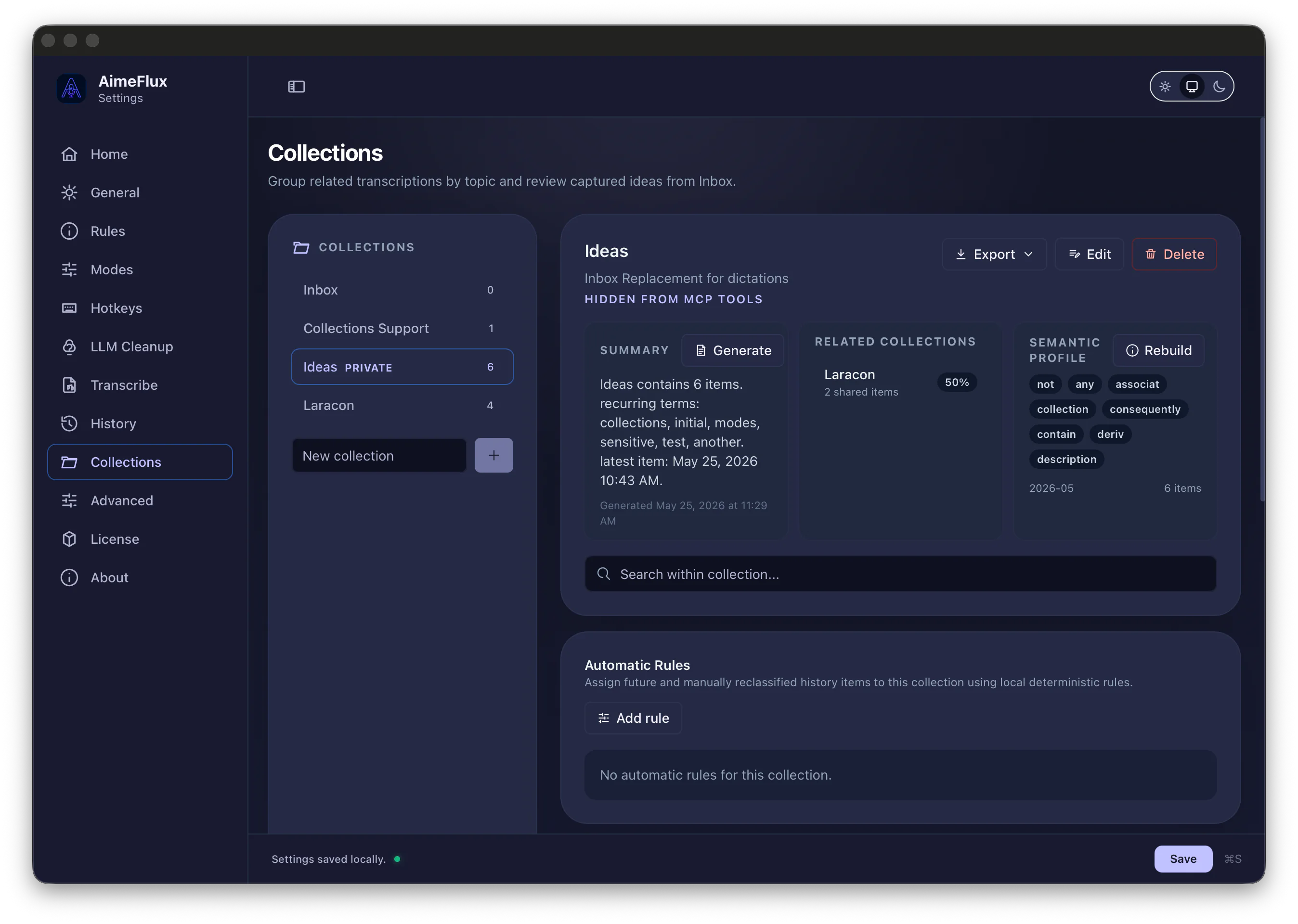Click the Hotkeys keyboard icon
The image size is (1298, 924).
69,308
